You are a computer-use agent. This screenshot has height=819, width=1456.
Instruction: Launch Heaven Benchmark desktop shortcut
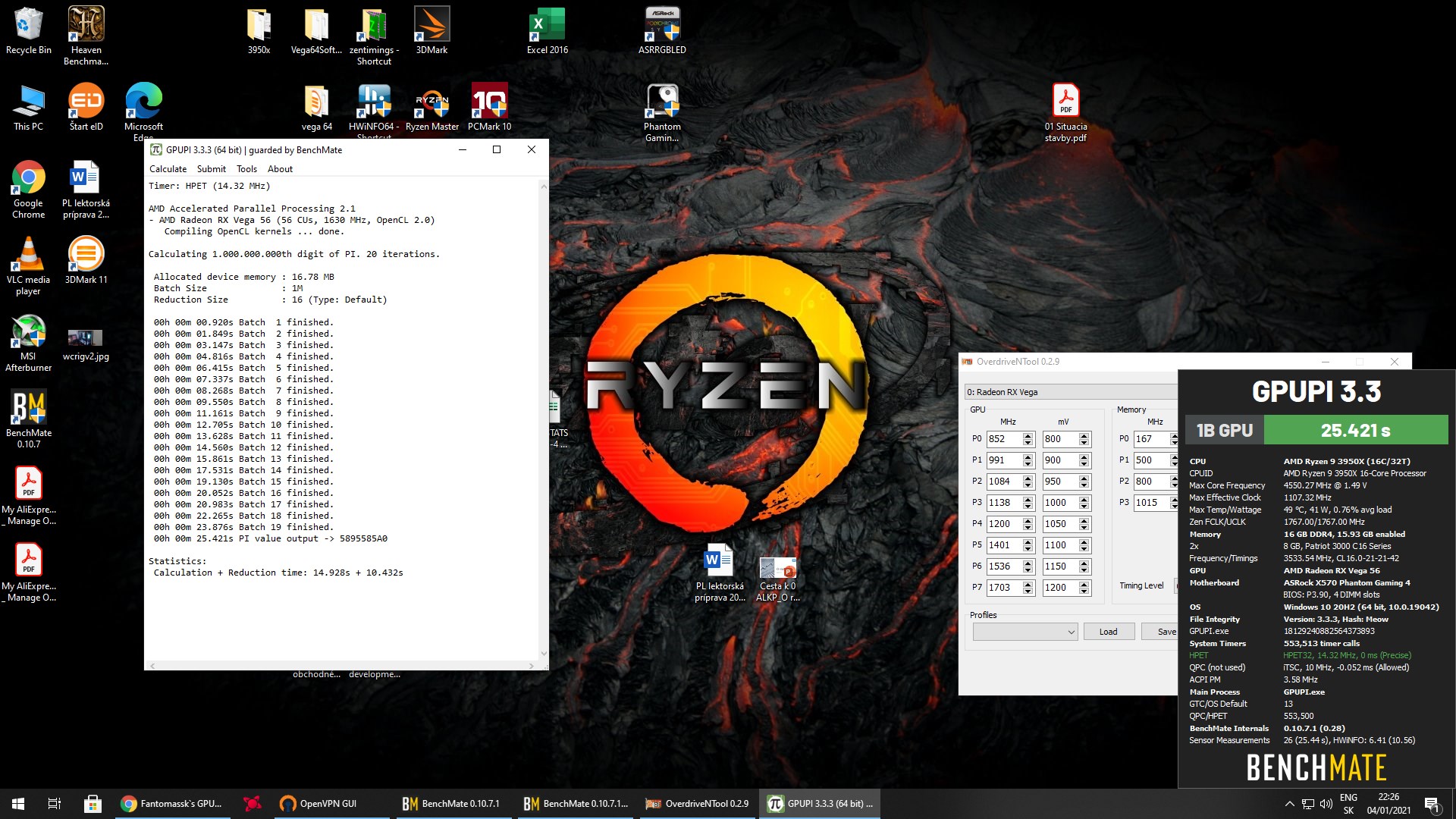point(86,36)
